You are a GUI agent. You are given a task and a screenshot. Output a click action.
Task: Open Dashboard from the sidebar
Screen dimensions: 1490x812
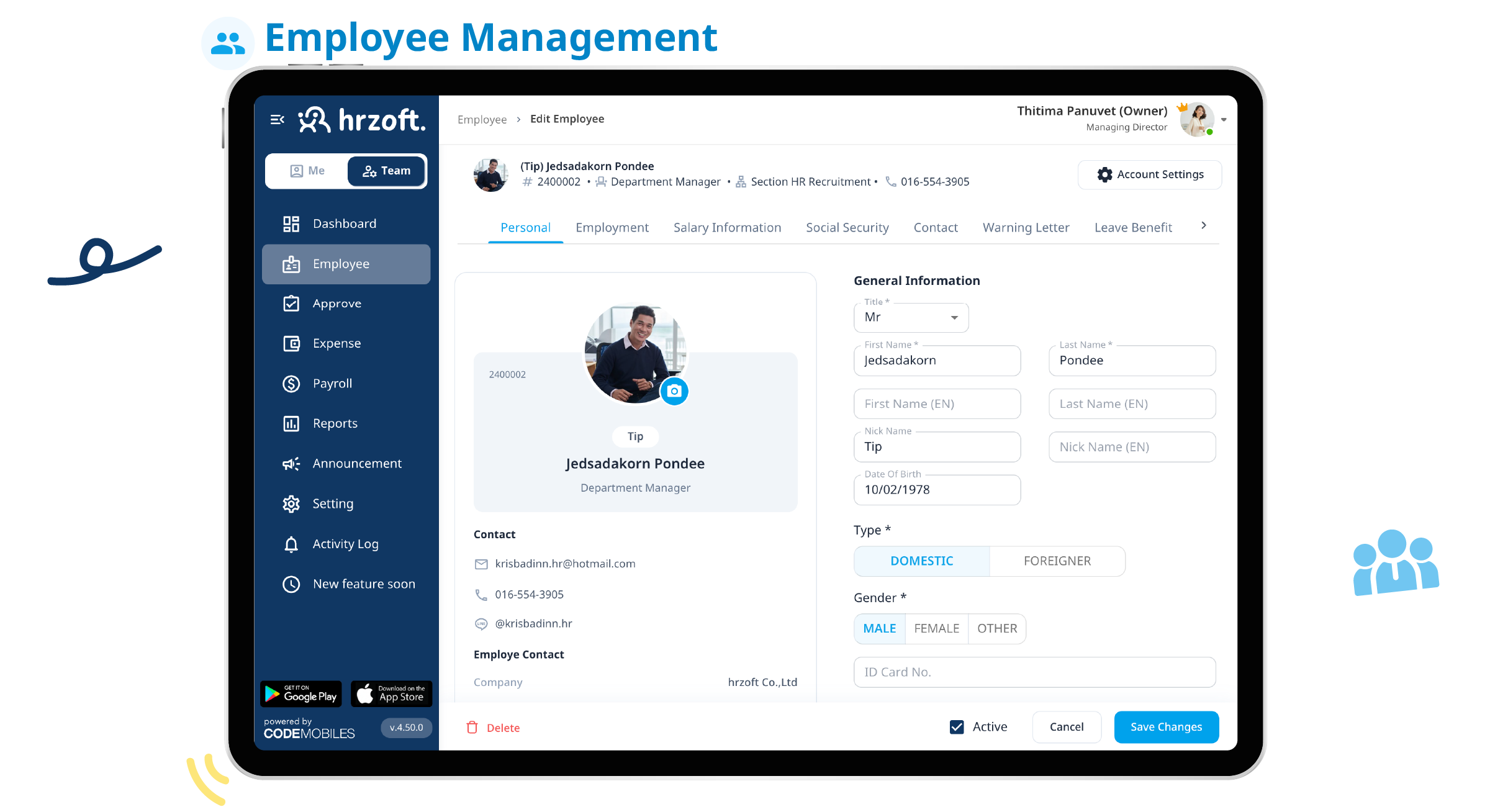point(344,223)
